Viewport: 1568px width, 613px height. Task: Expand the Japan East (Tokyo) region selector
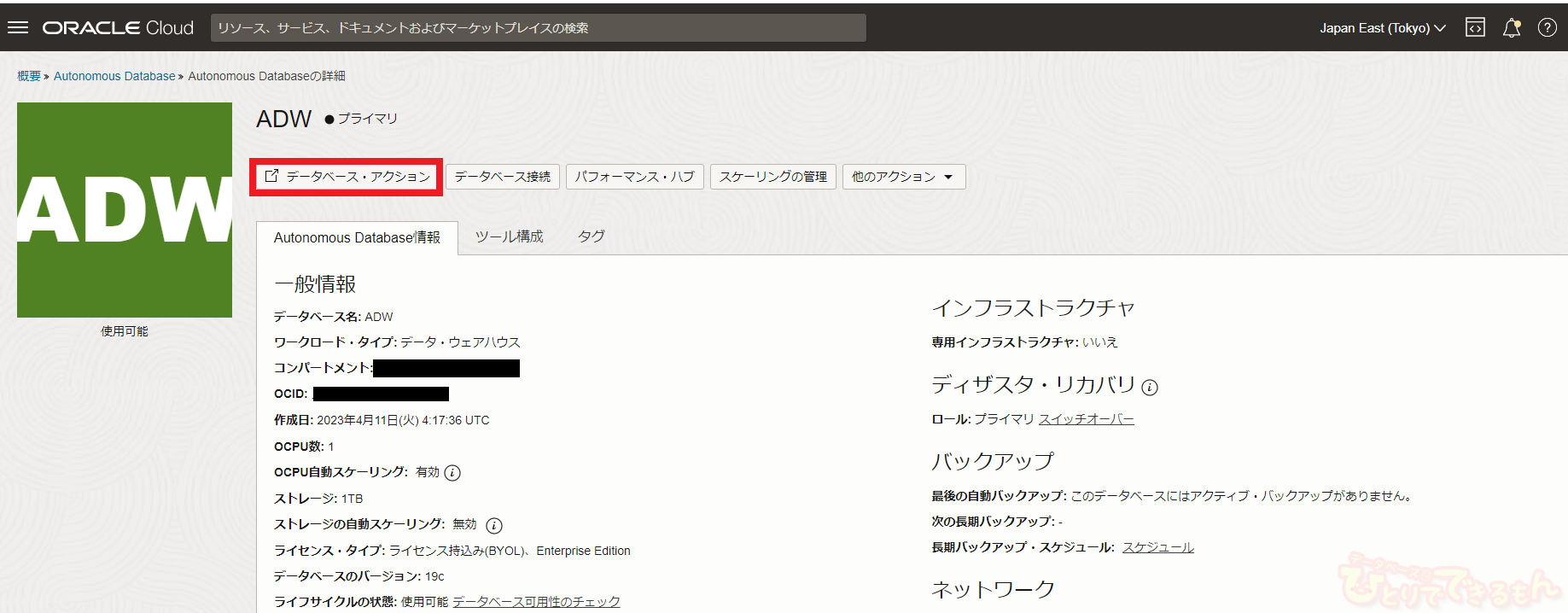(1382, 28)
